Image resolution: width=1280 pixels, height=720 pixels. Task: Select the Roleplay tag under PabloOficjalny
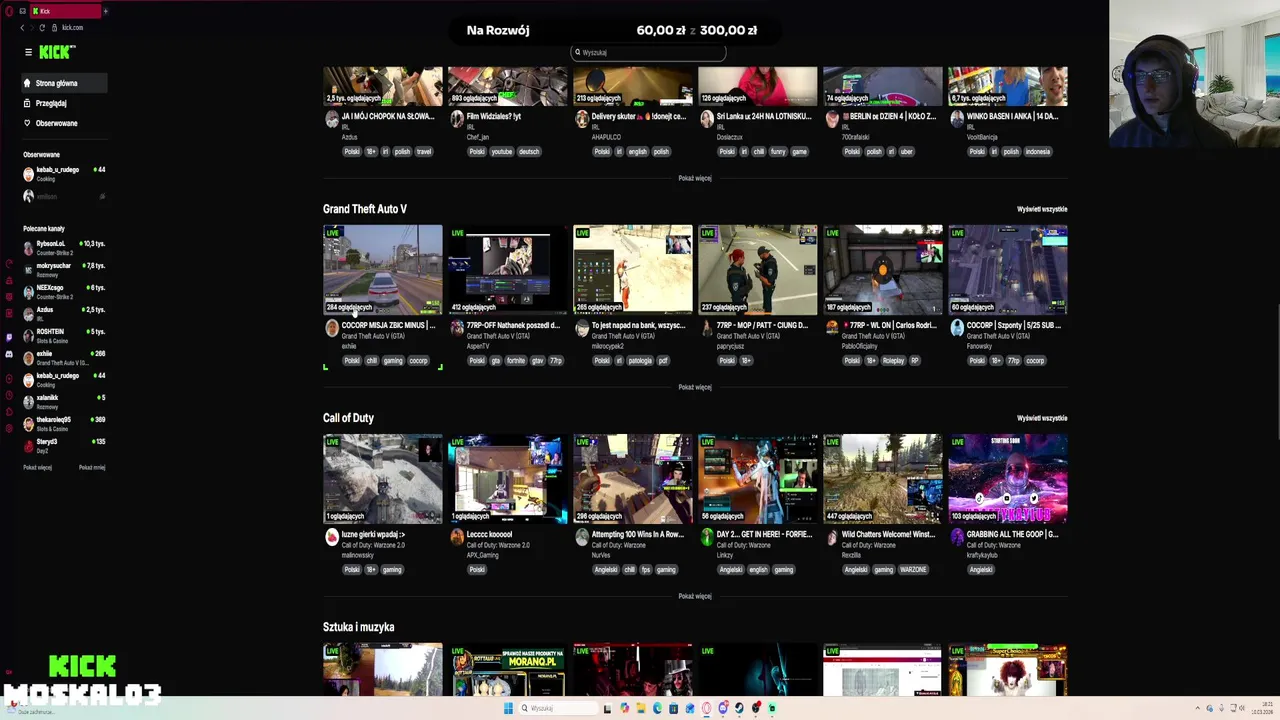click(x=893, y=361)
